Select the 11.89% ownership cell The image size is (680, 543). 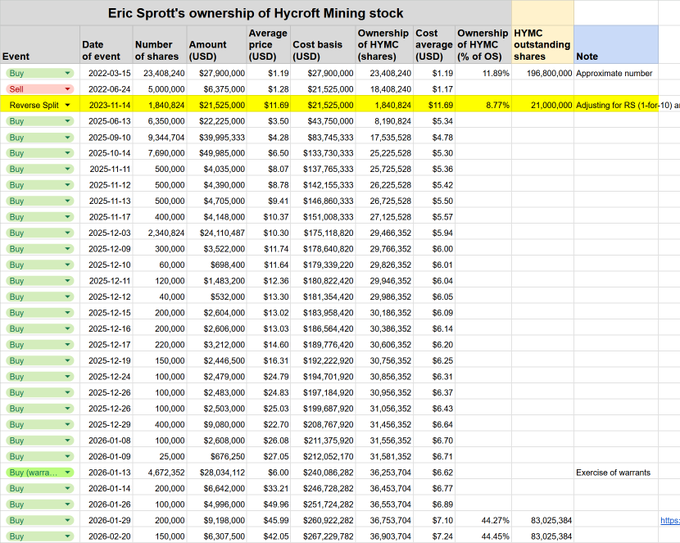click(x=483, y=73)
